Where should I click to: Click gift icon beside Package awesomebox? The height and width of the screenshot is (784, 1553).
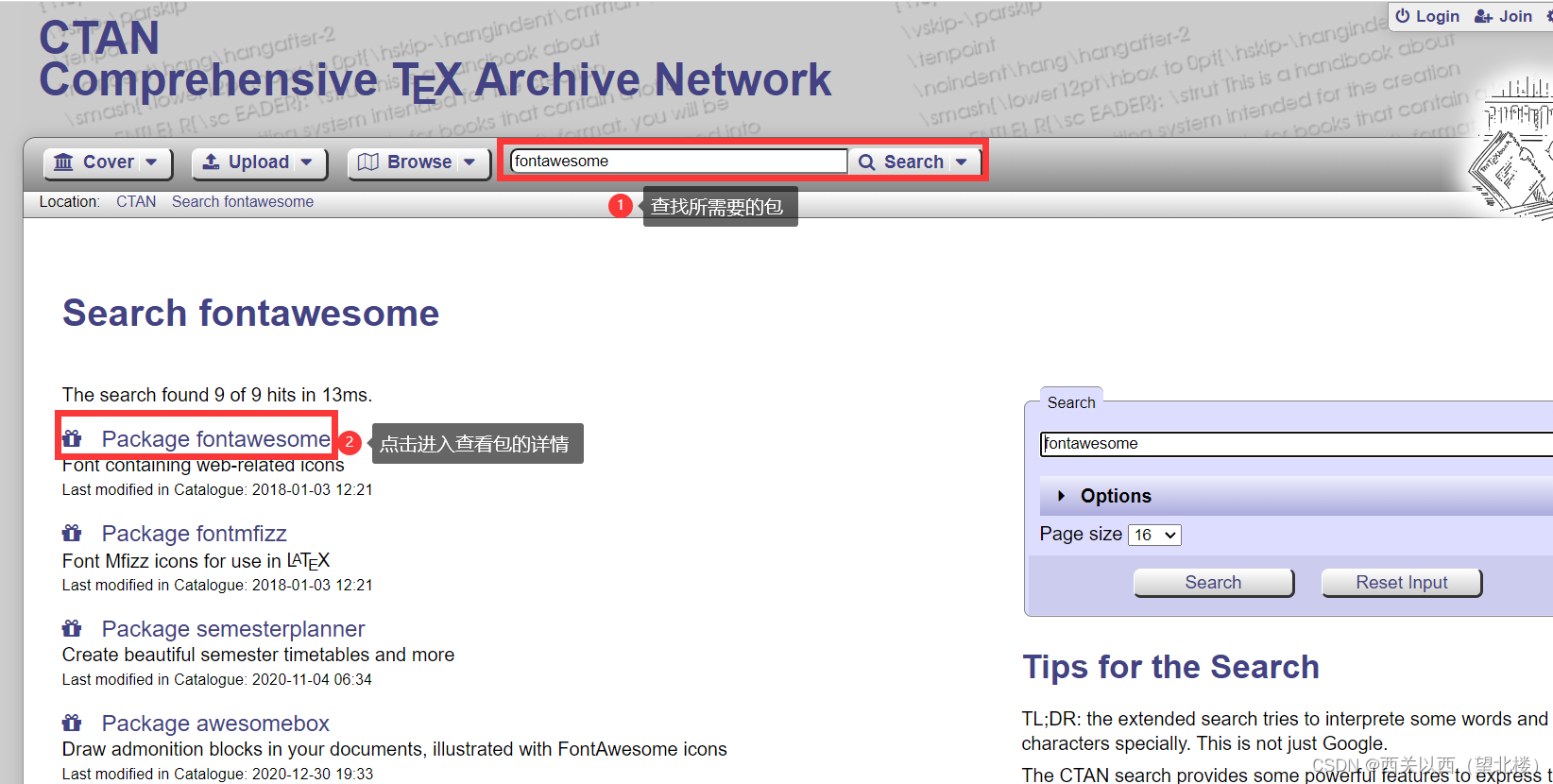tap(72, 723)
